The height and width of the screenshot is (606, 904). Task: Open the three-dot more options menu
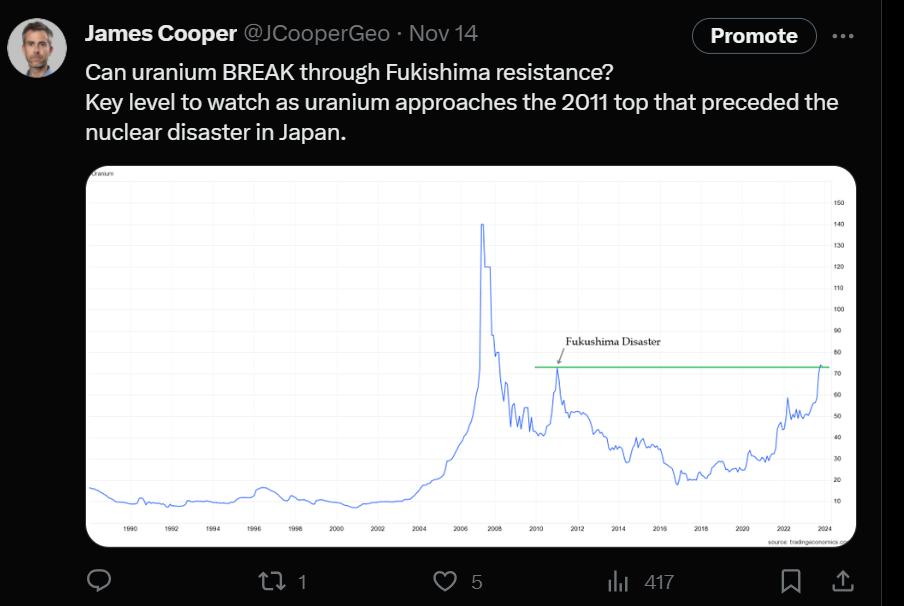843,36
